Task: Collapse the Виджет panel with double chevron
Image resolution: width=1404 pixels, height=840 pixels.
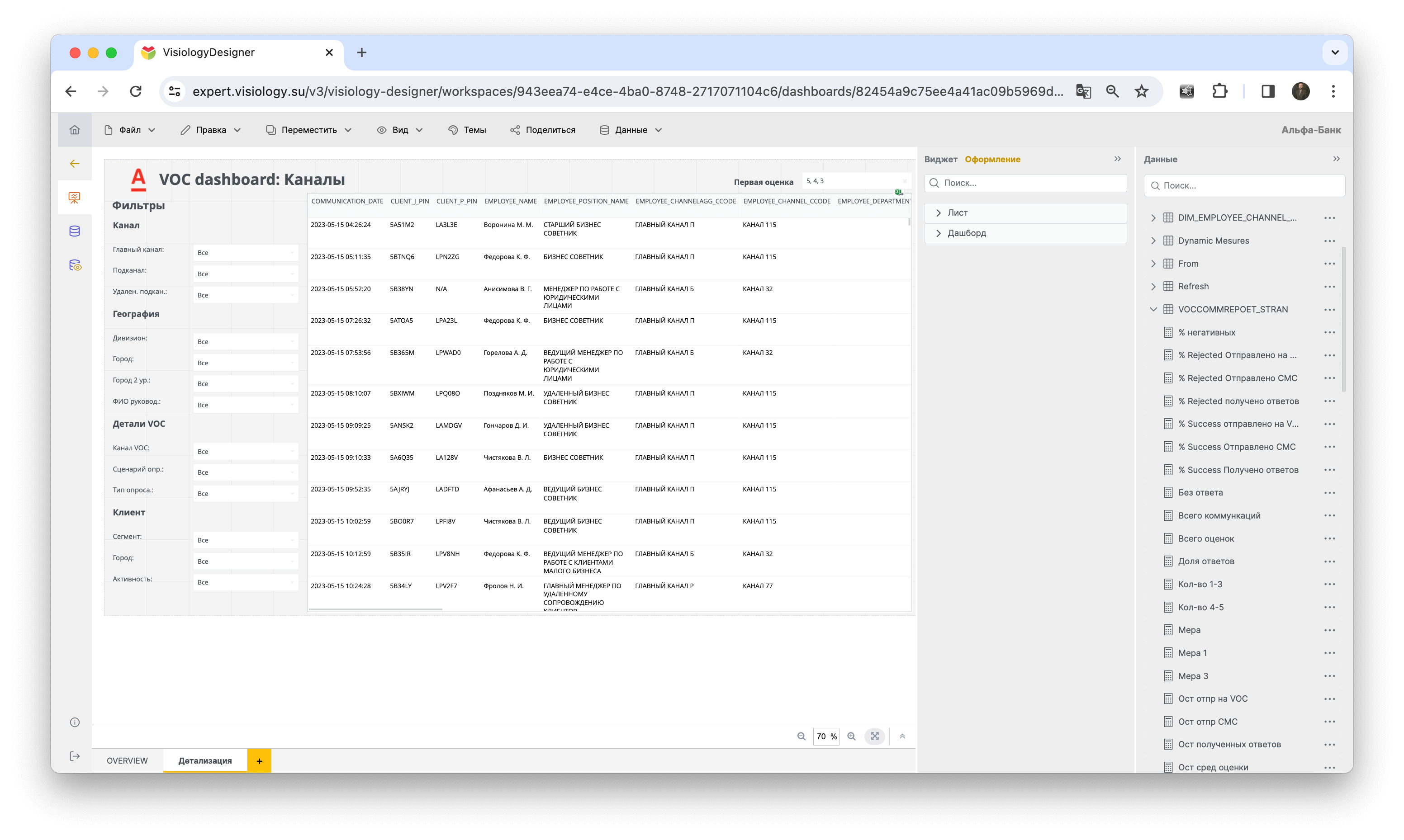Action: coord(1118,159)
